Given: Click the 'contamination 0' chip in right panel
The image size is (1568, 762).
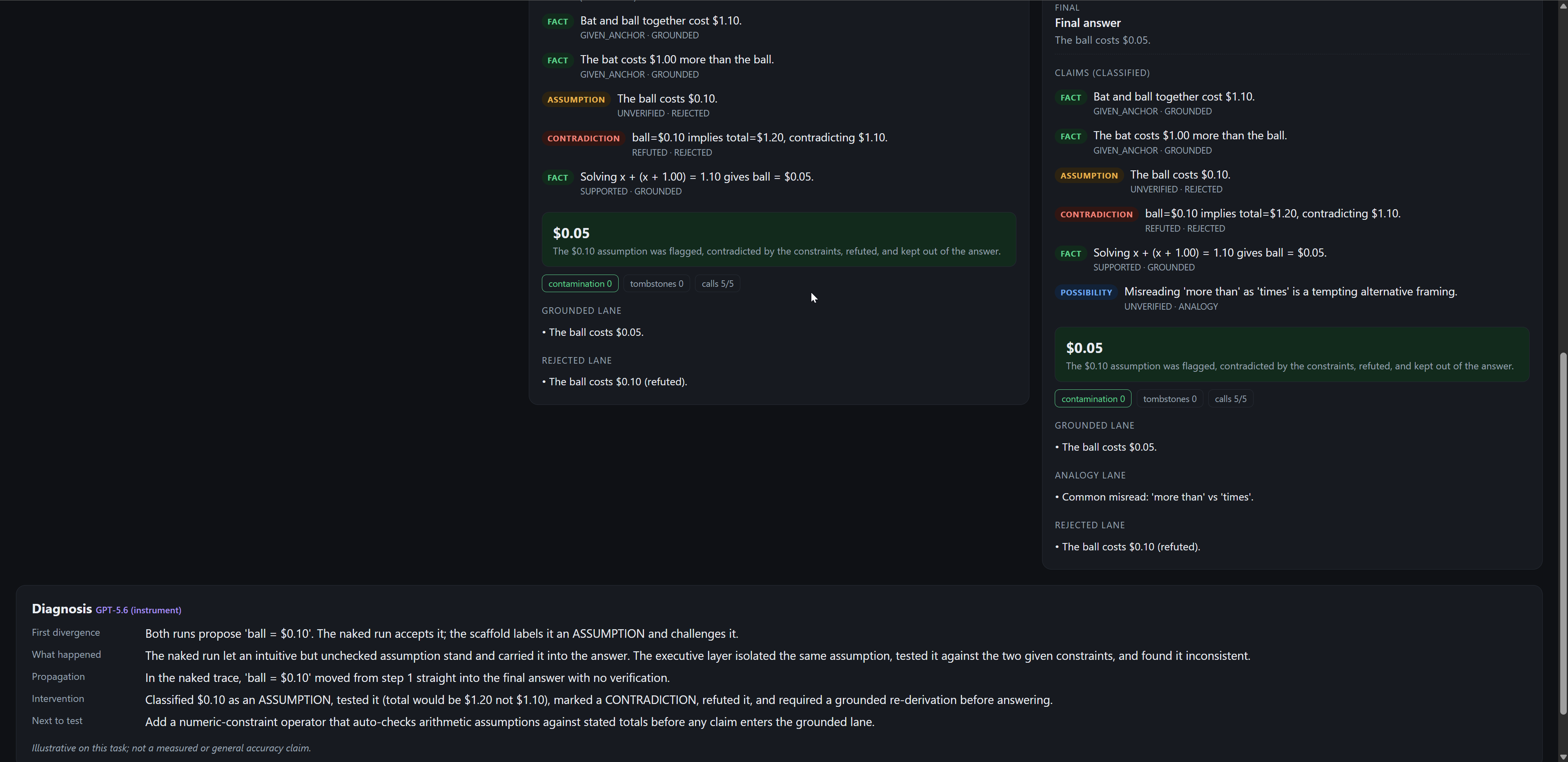Looking at the screenshot, I should pos(1093,399).
